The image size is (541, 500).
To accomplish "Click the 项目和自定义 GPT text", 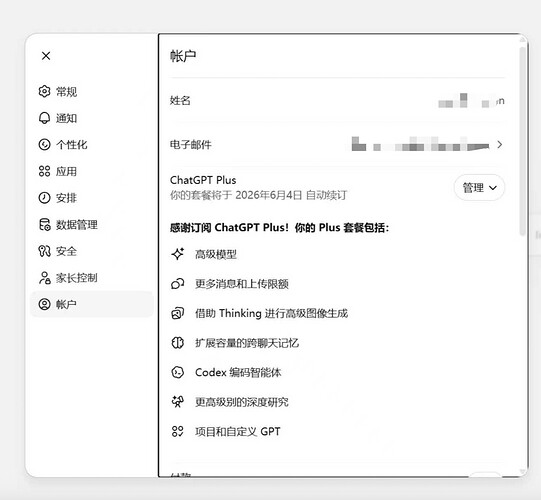I will (238, 431).
